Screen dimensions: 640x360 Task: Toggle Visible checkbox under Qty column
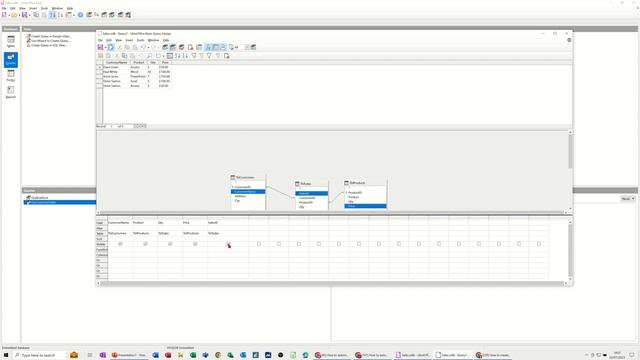tap(170, 244)
